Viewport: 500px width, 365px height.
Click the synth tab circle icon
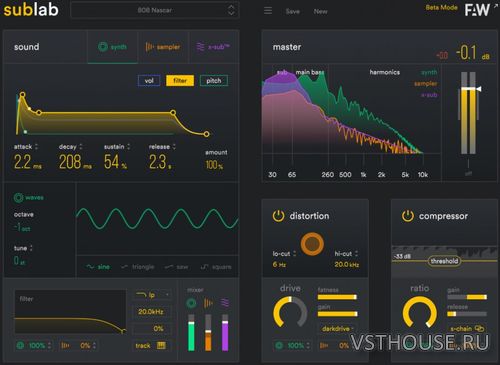(x=103, y=47)
